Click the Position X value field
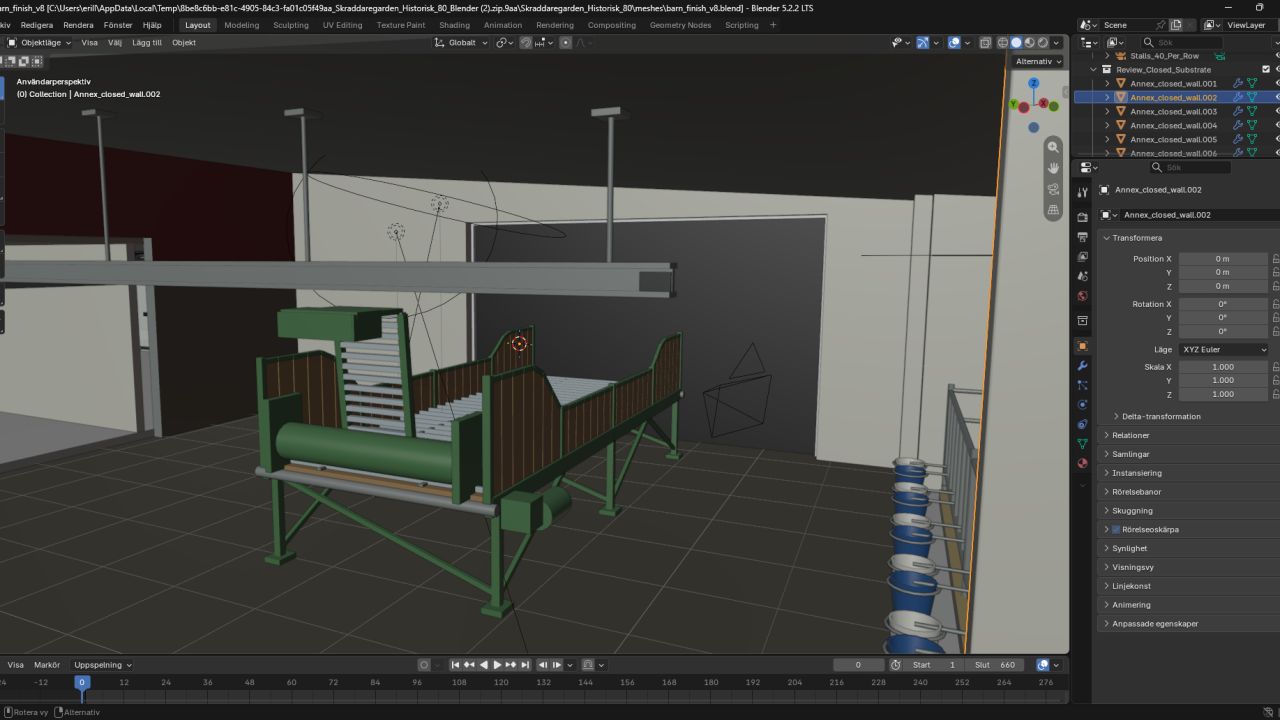1280x720 pixels. click(1224, 259)
